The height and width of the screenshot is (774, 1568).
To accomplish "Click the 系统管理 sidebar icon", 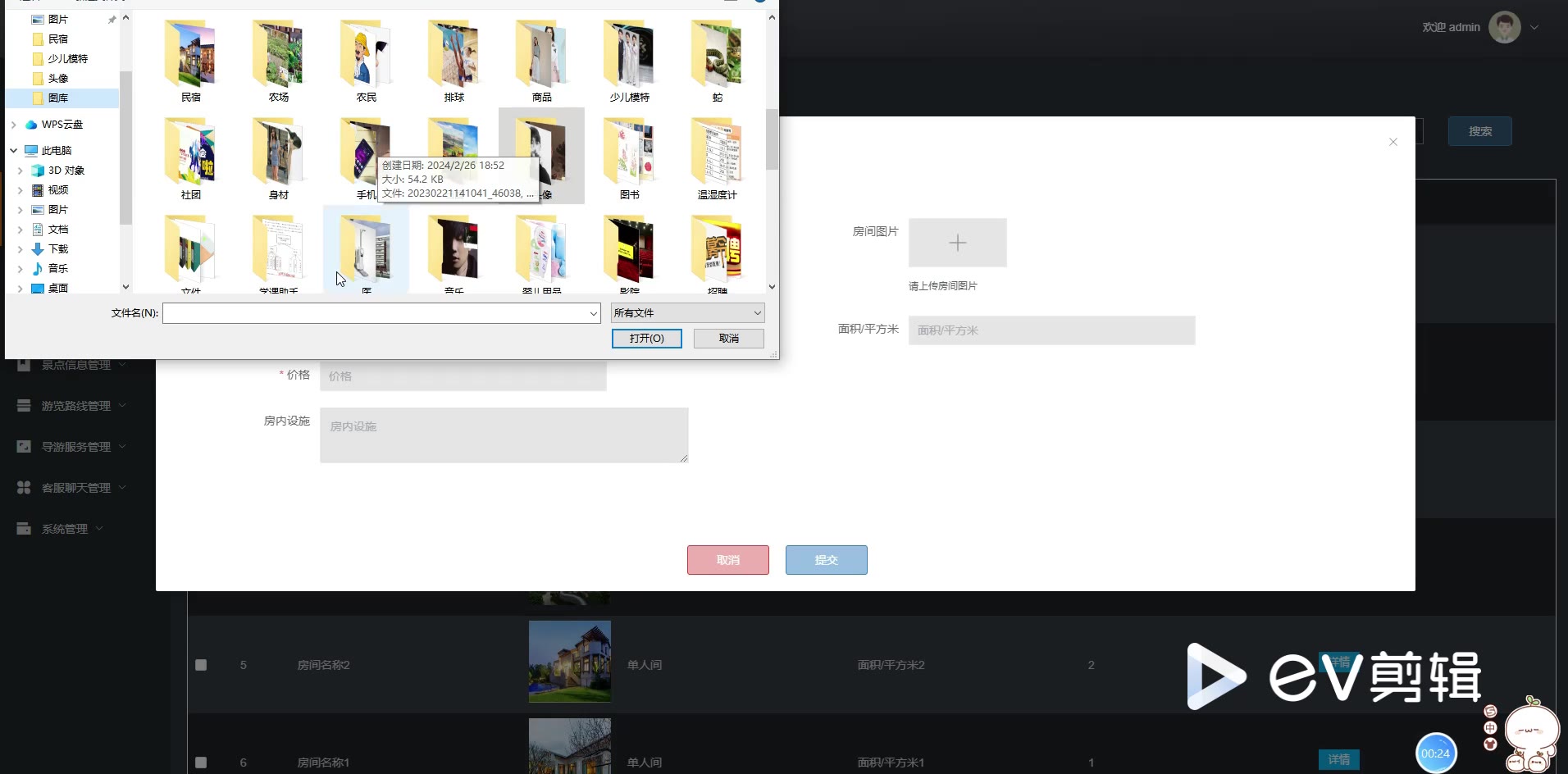I will tap(24, 529).
